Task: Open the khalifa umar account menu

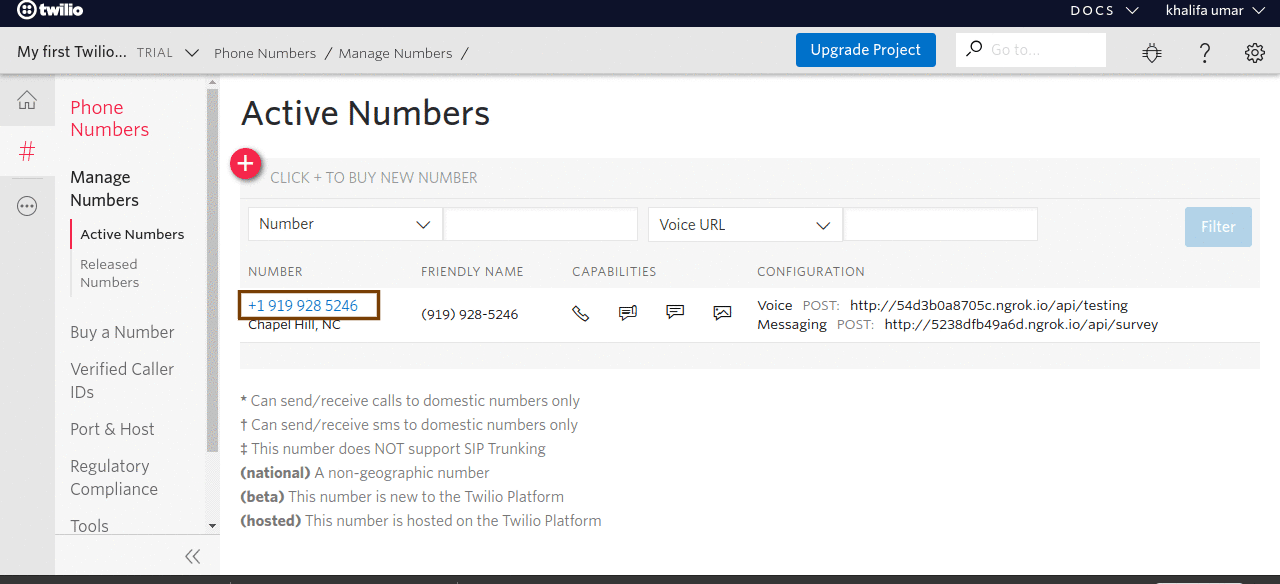Action: (x=1218, y=11)
